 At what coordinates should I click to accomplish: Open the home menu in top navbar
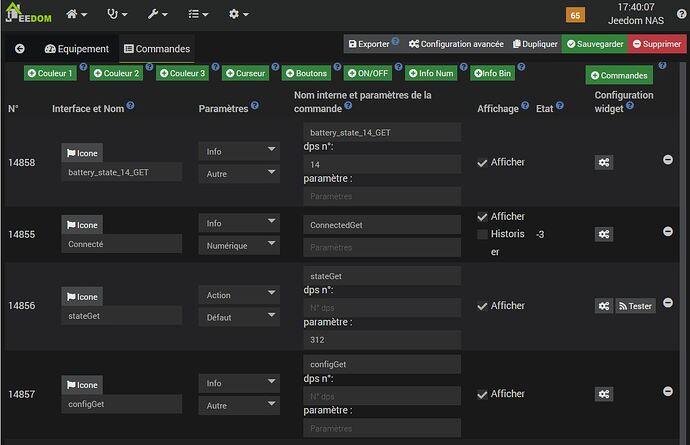76,15
